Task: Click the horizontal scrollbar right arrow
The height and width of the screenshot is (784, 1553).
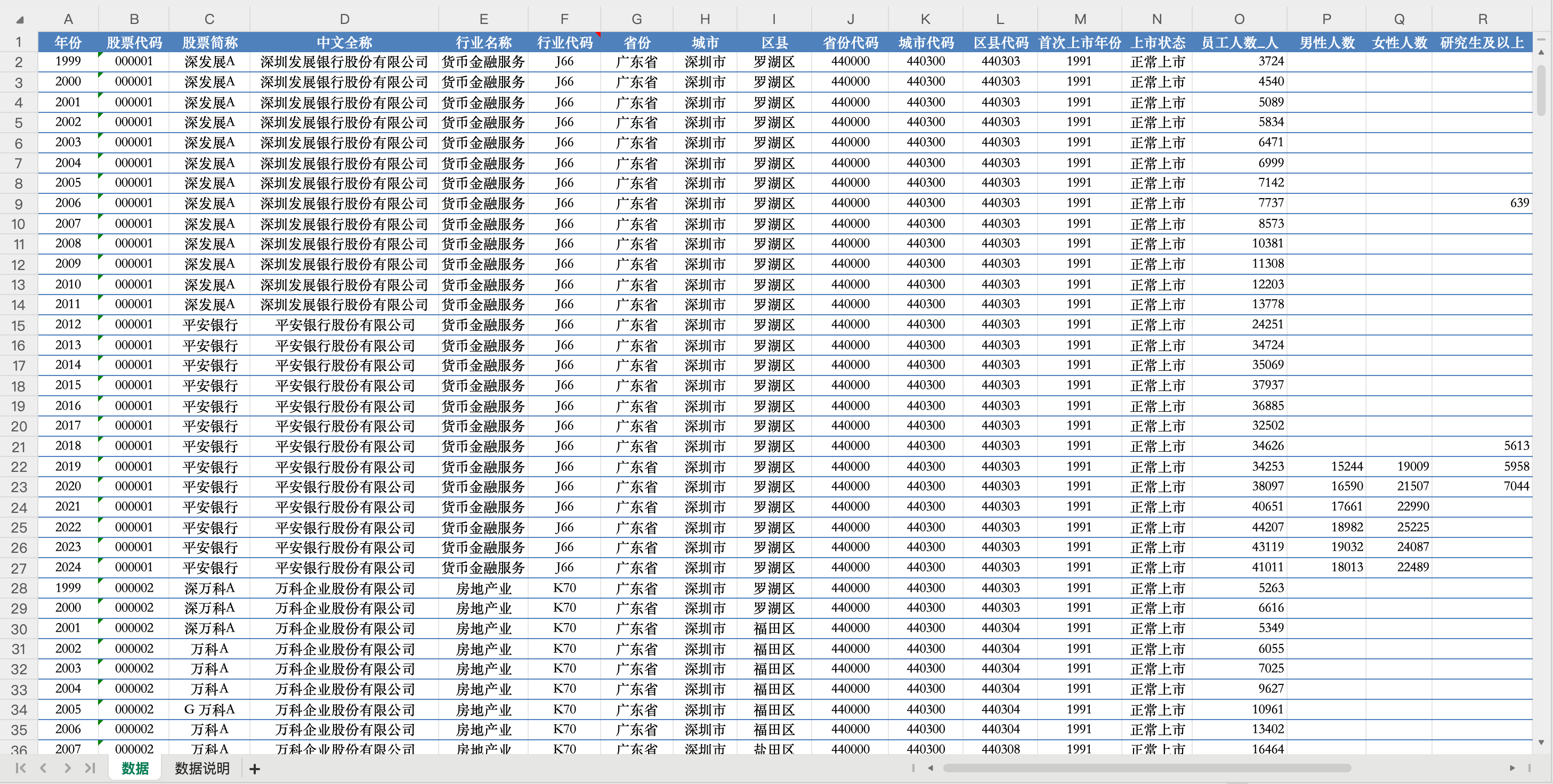Action: pyautogui.click(x=1512, y=767)
